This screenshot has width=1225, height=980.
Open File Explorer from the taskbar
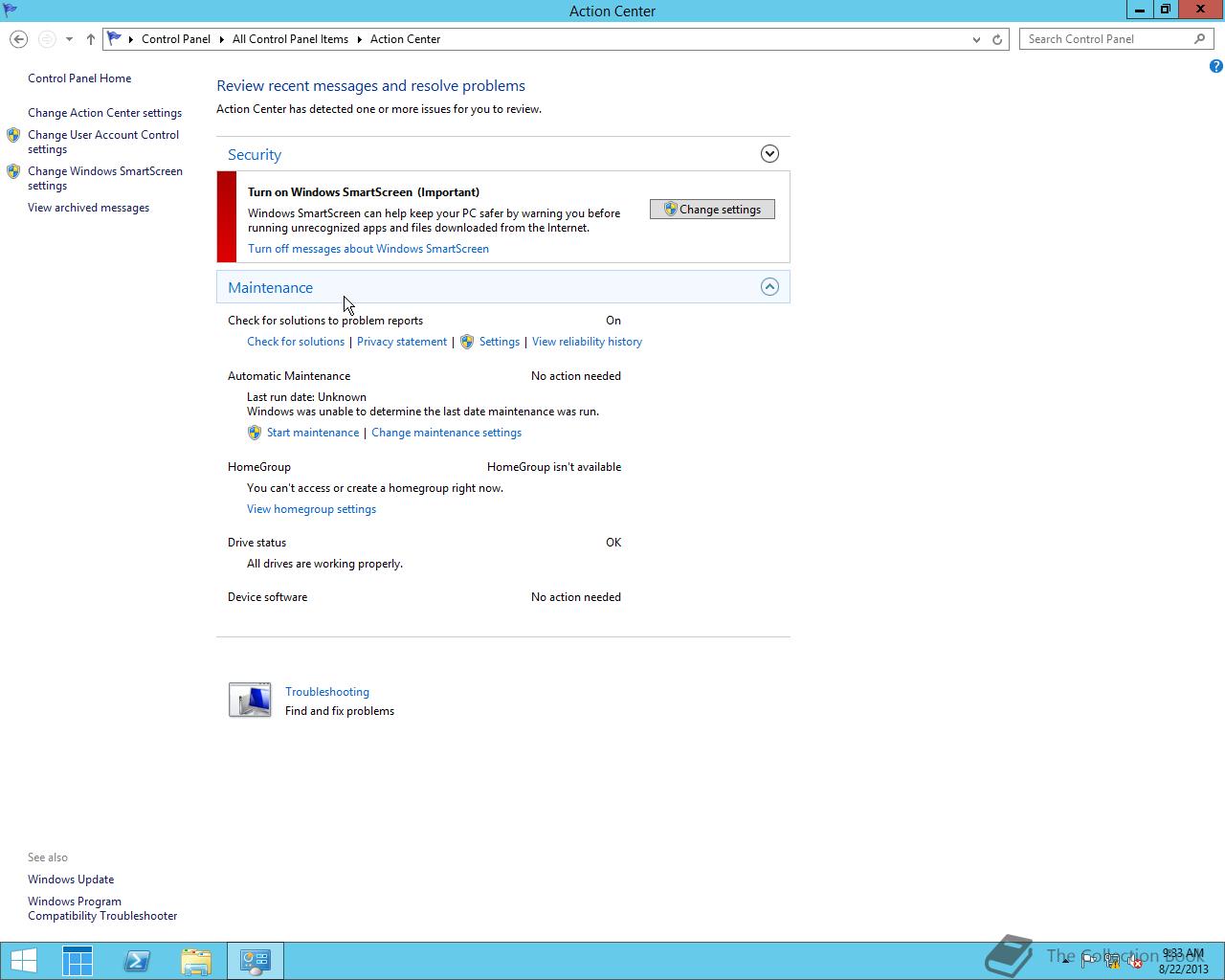click(x=196, y=961)
